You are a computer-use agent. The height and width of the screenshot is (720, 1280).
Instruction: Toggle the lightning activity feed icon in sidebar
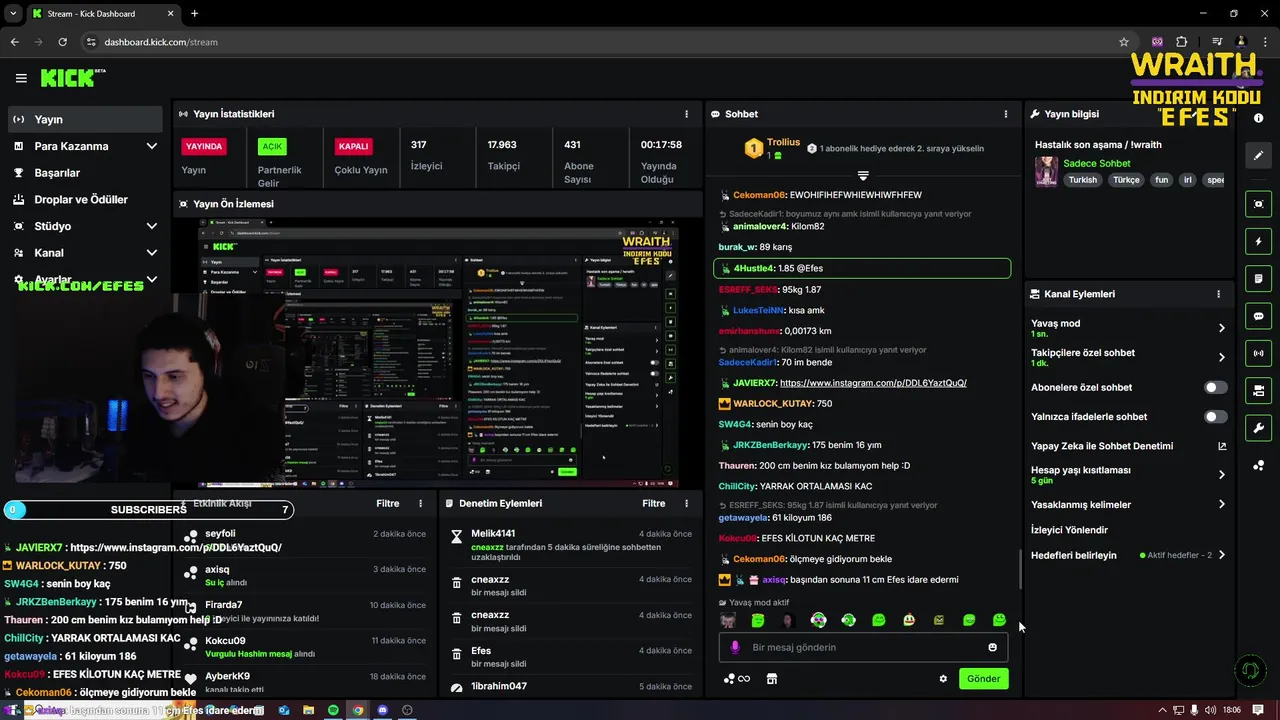(1258, 241)
